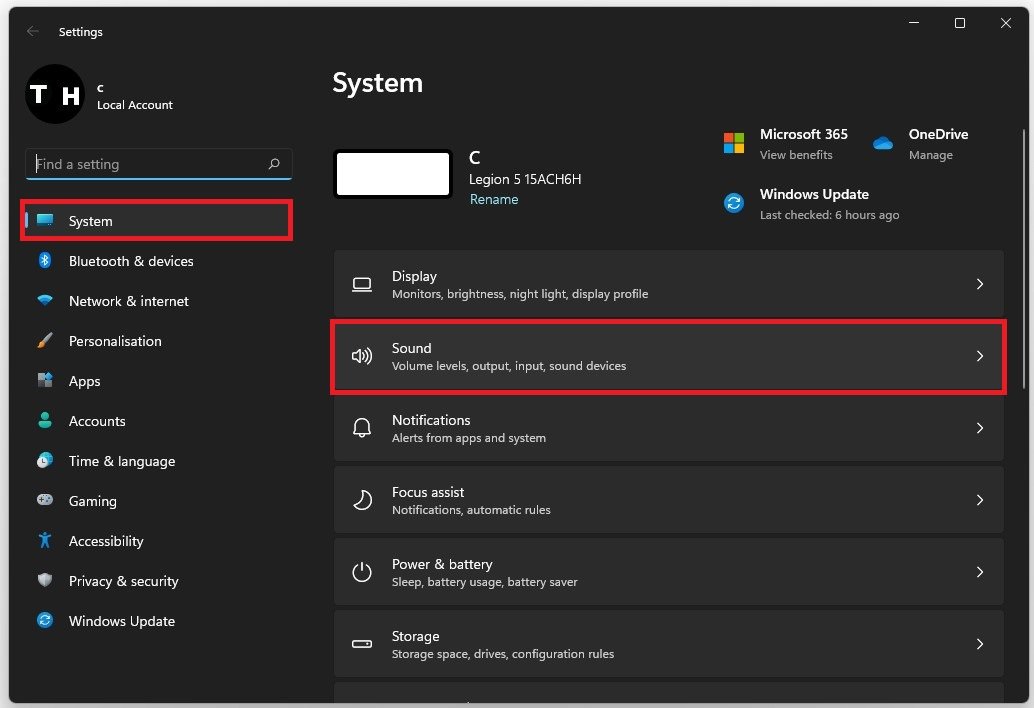This screenshot has height=708, width=1034.
Task: Expand the Display settings chevron
Action: (979, 284)
